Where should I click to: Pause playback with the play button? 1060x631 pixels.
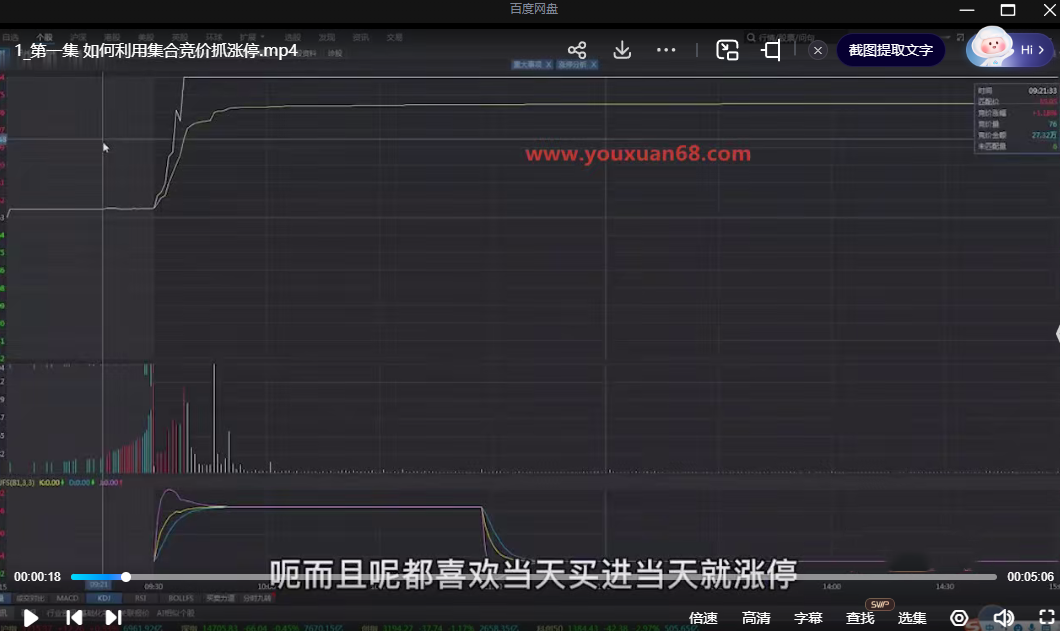(x=28, y=617)
